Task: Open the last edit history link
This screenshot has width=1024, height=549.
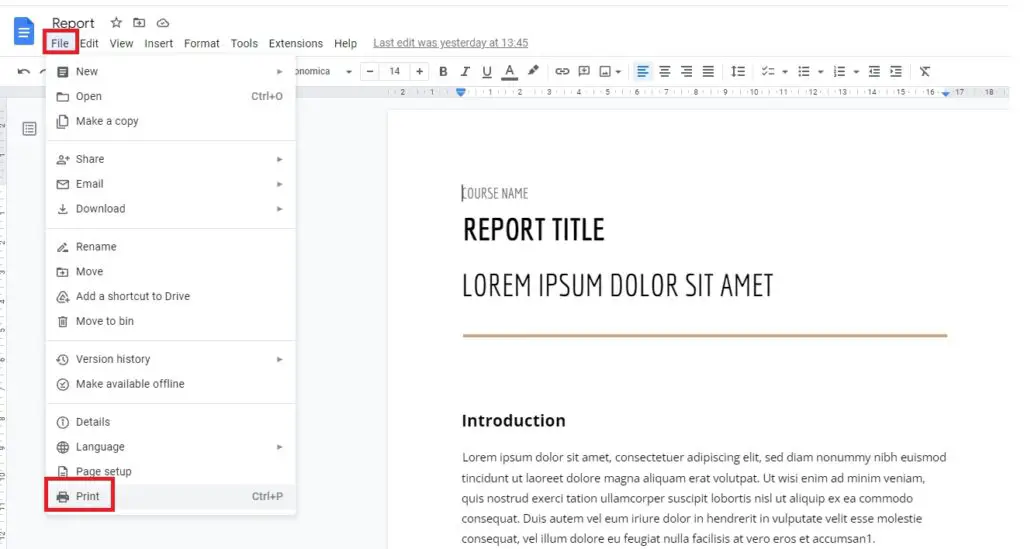Action: click(451, 42)
